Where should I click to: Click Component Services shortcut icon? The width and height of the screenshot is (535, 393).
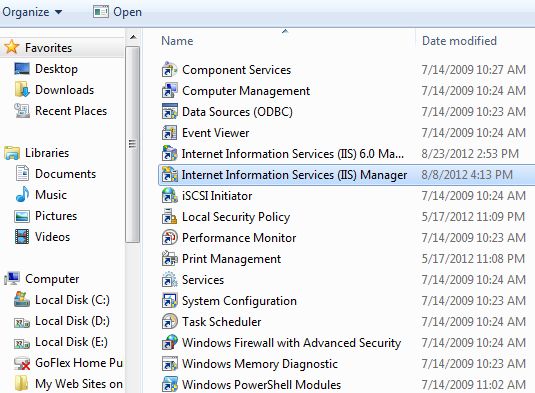click(170, 70)
